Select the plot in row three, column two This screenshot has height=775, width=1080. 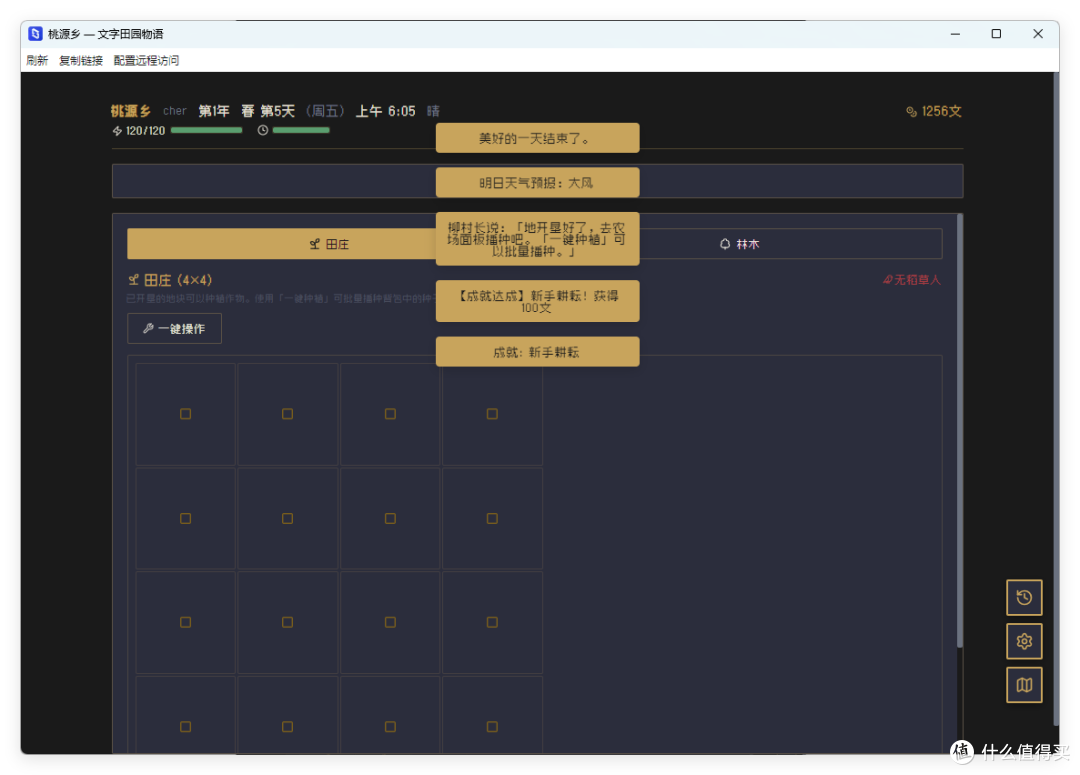287,622
